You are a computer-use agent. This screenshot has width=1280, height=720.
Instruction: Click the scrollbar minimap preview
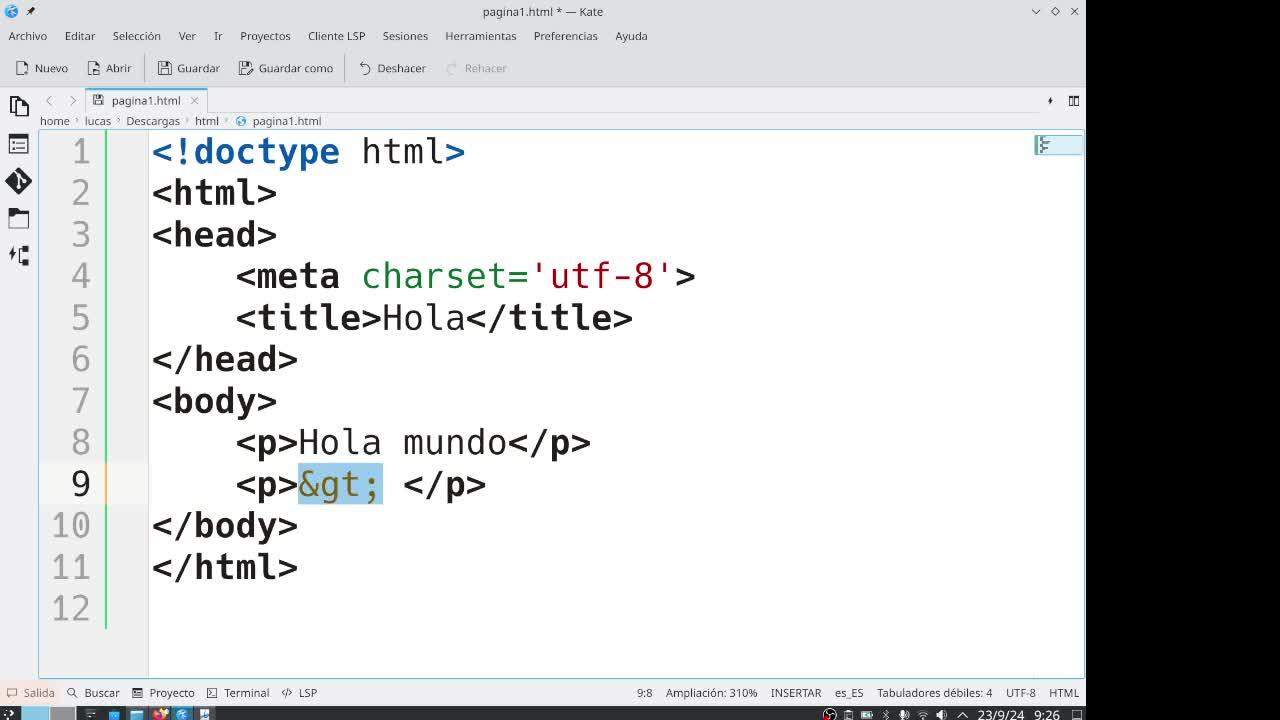tap(1057, 146)
